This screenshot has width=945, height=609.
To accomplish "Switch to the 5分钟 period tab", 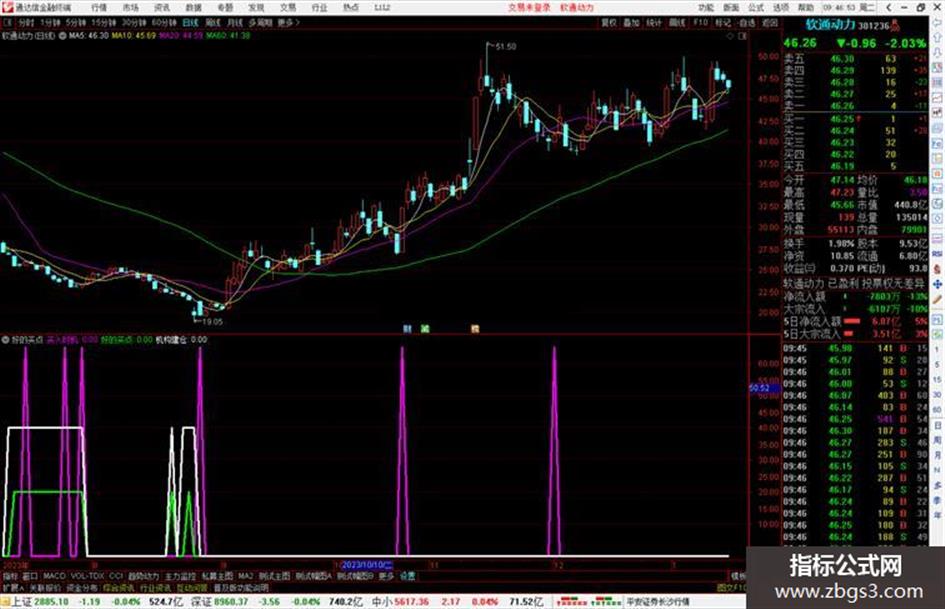I will 76,22.
